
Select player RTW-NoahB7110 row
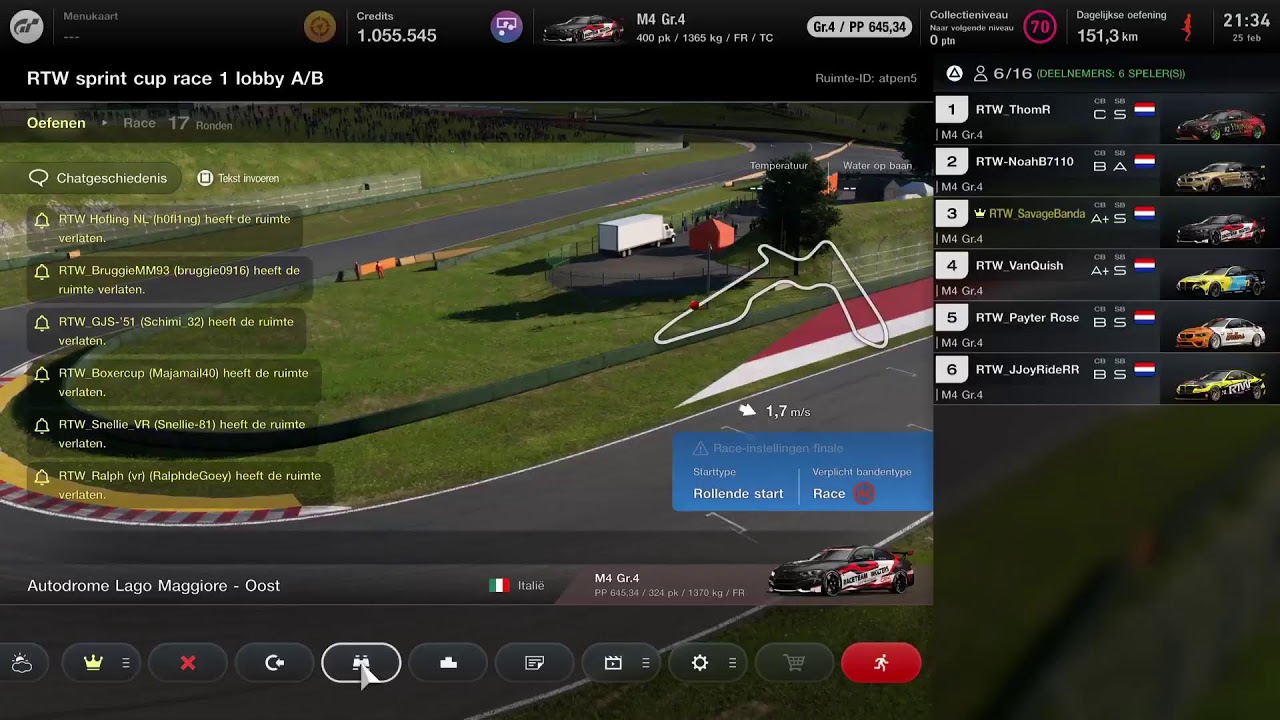click(x=1107, y=172)
